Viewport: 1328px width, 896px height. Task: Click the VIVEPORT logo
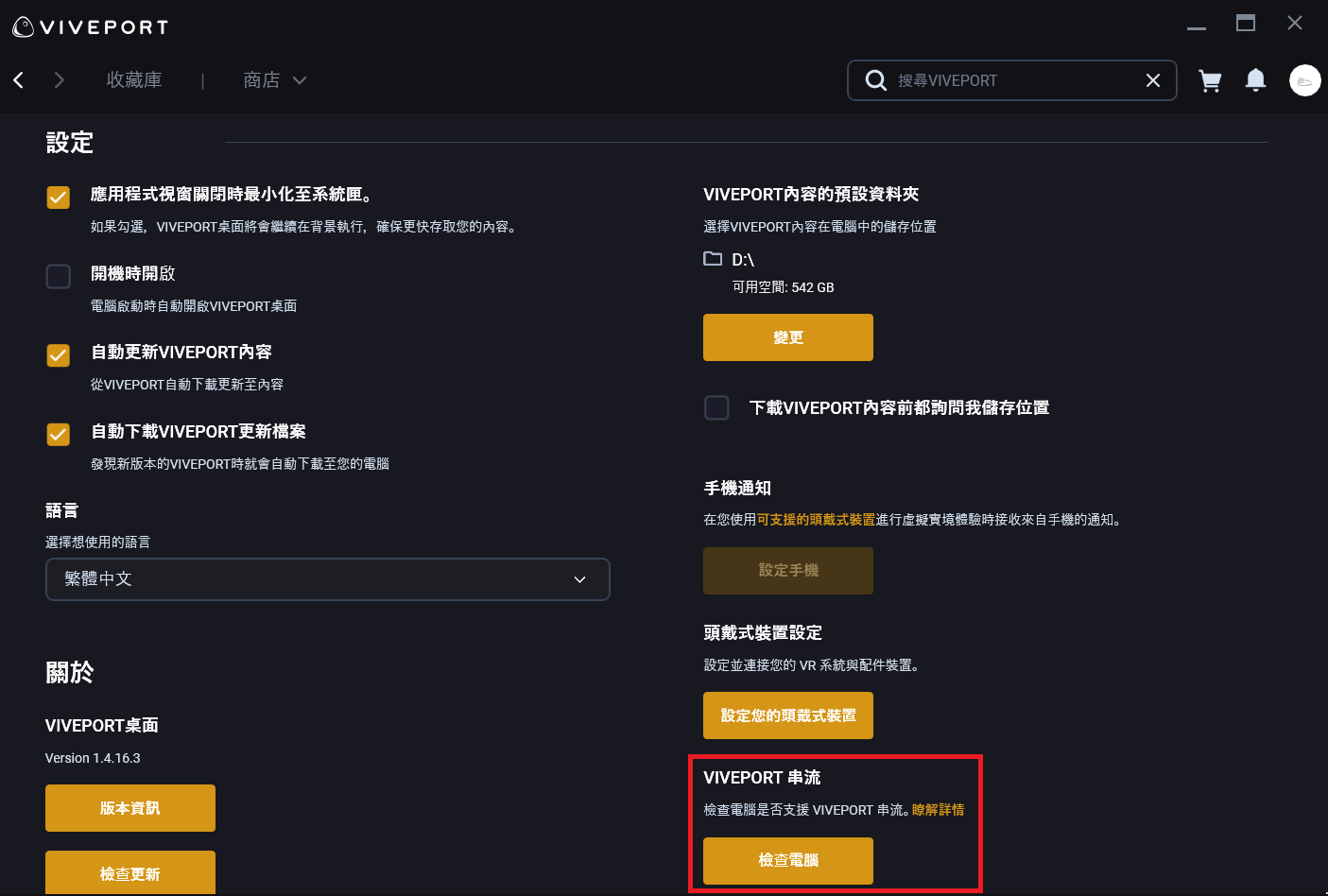pyautogui.click(x=90, y=27)
